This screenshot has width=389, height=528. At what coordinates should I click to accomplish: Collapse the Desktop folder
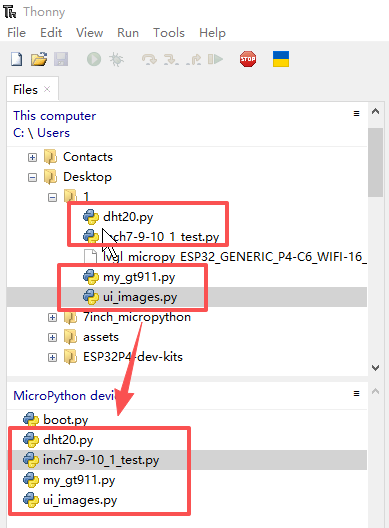tap(32, 177)
